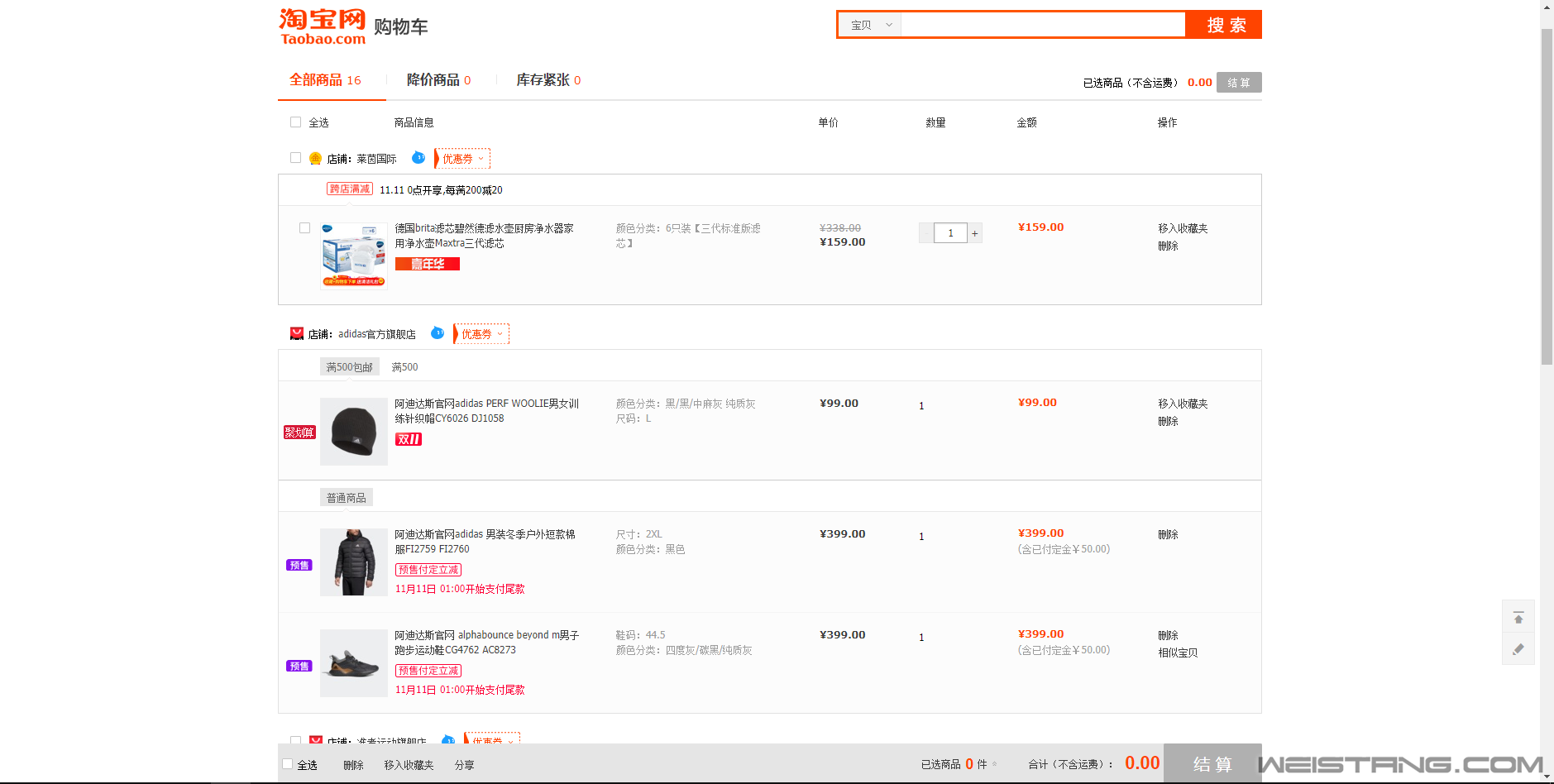Viewport: 1554px width, 784px height.
Task: Click the 聚划算 badge on the hat item
Action: coord(299,433)
